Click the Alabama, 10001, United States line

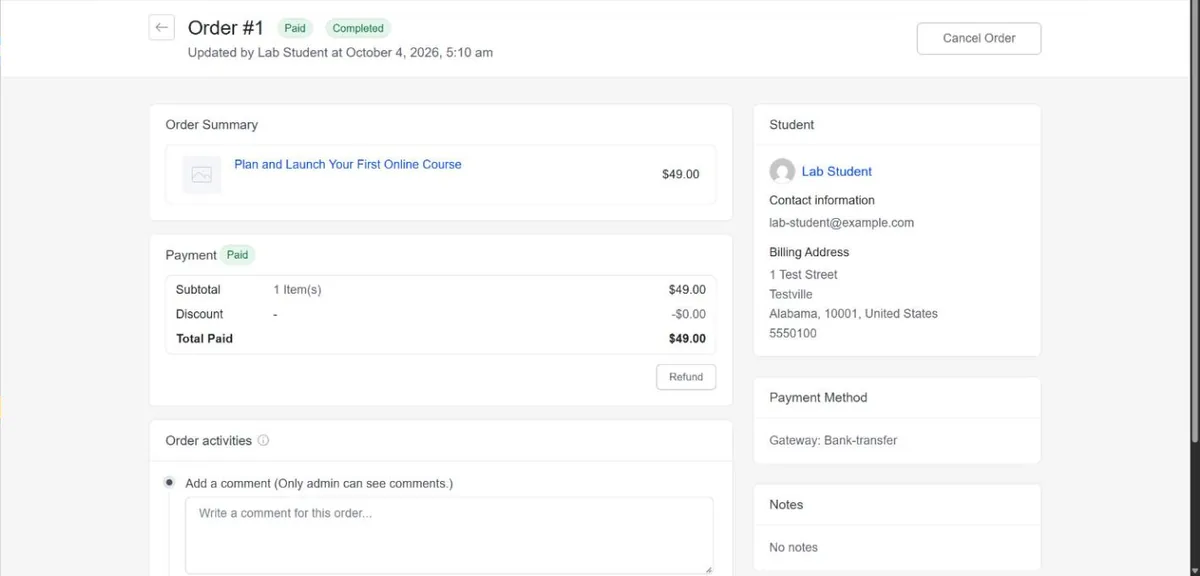[853, 313]
